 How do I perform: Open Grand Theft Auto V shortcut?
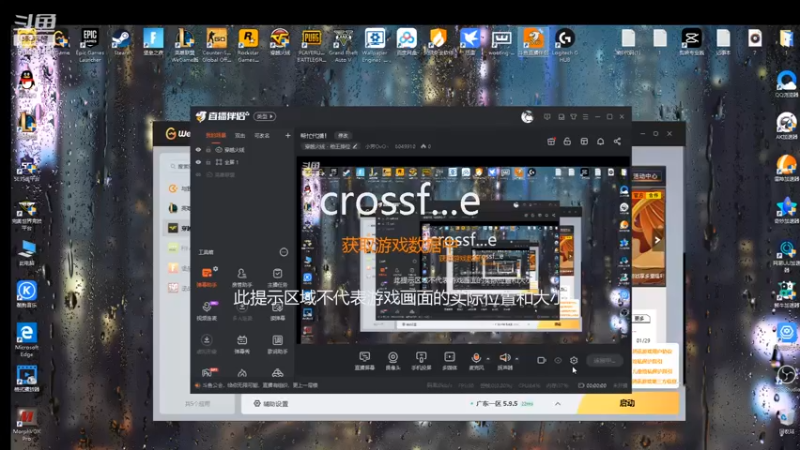pos(343,45)
